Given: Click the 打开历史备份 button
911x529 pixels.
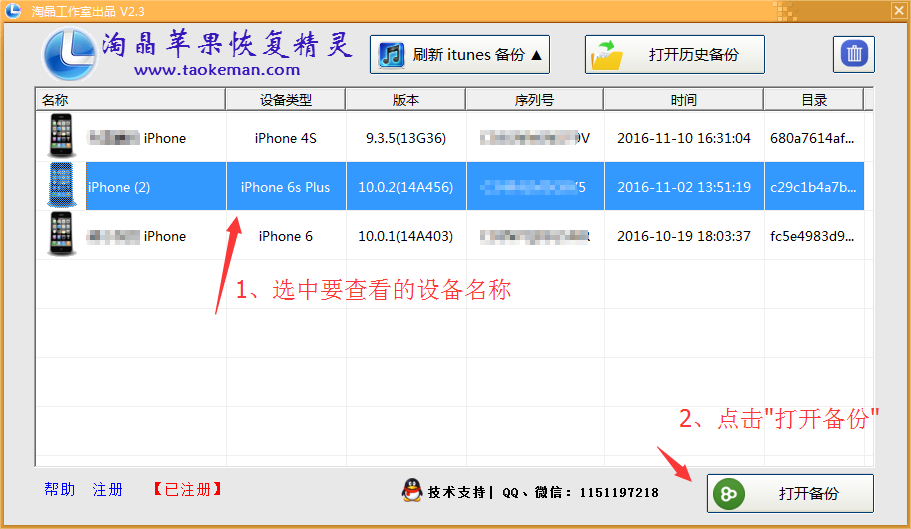Looking at the screenshot, I should tap(675, 55).
